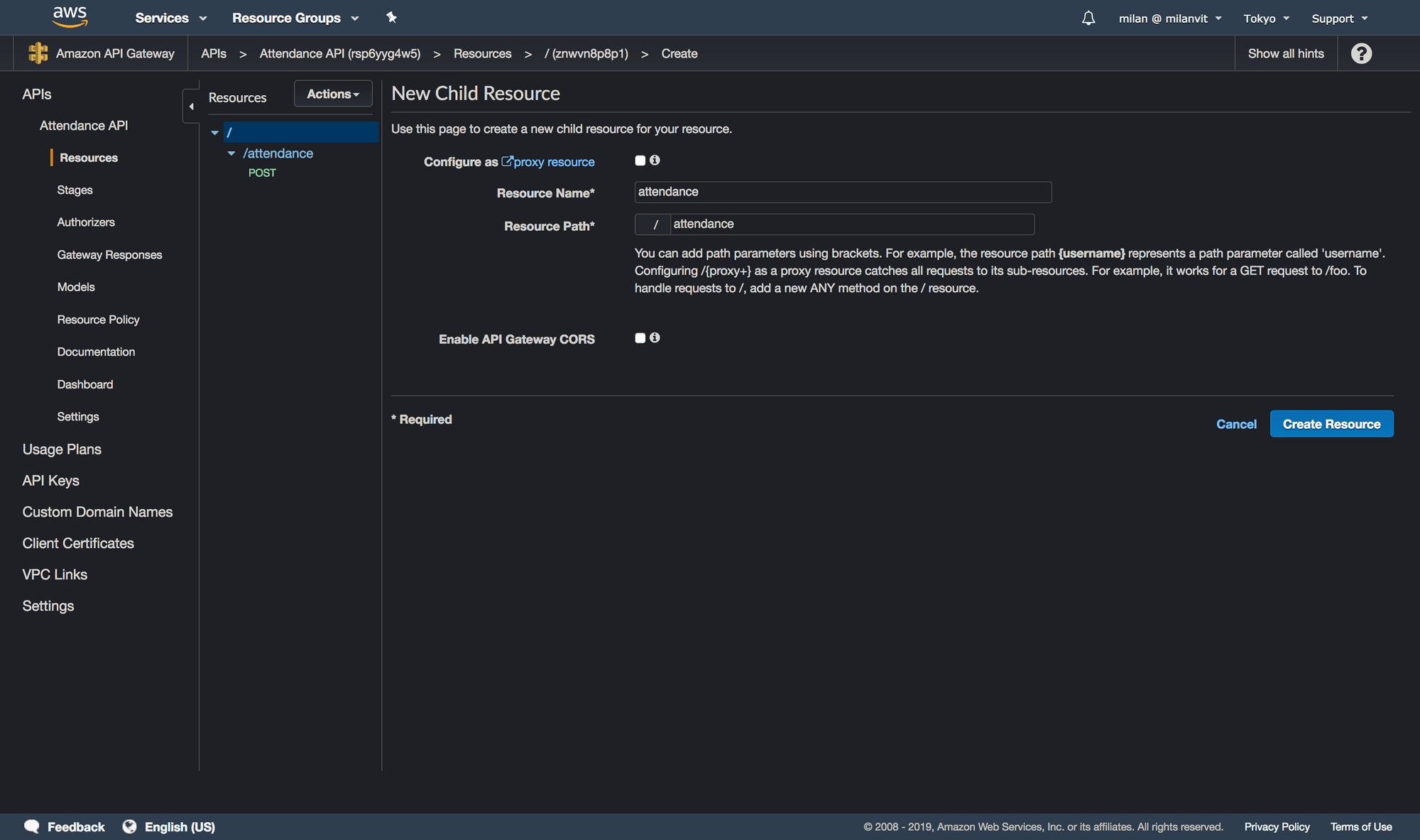Click the Resources breadcrumb link

[x=483, y=53]
